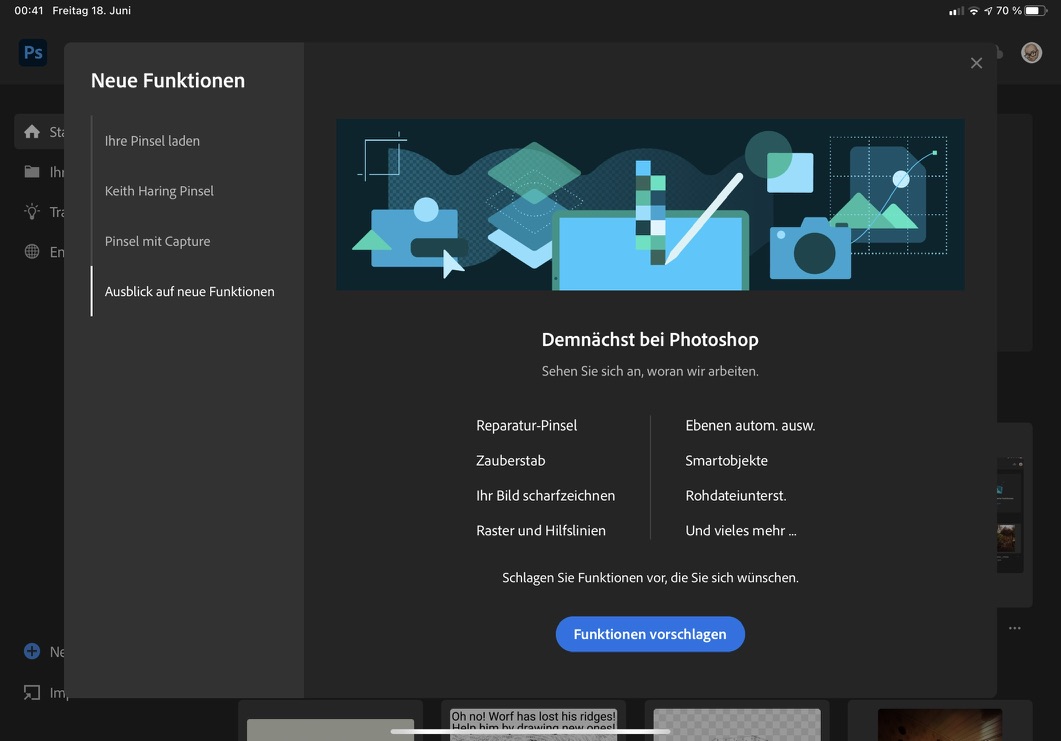Click the Home icon in sidebar
1061x741 pixels.
point(32,132)
